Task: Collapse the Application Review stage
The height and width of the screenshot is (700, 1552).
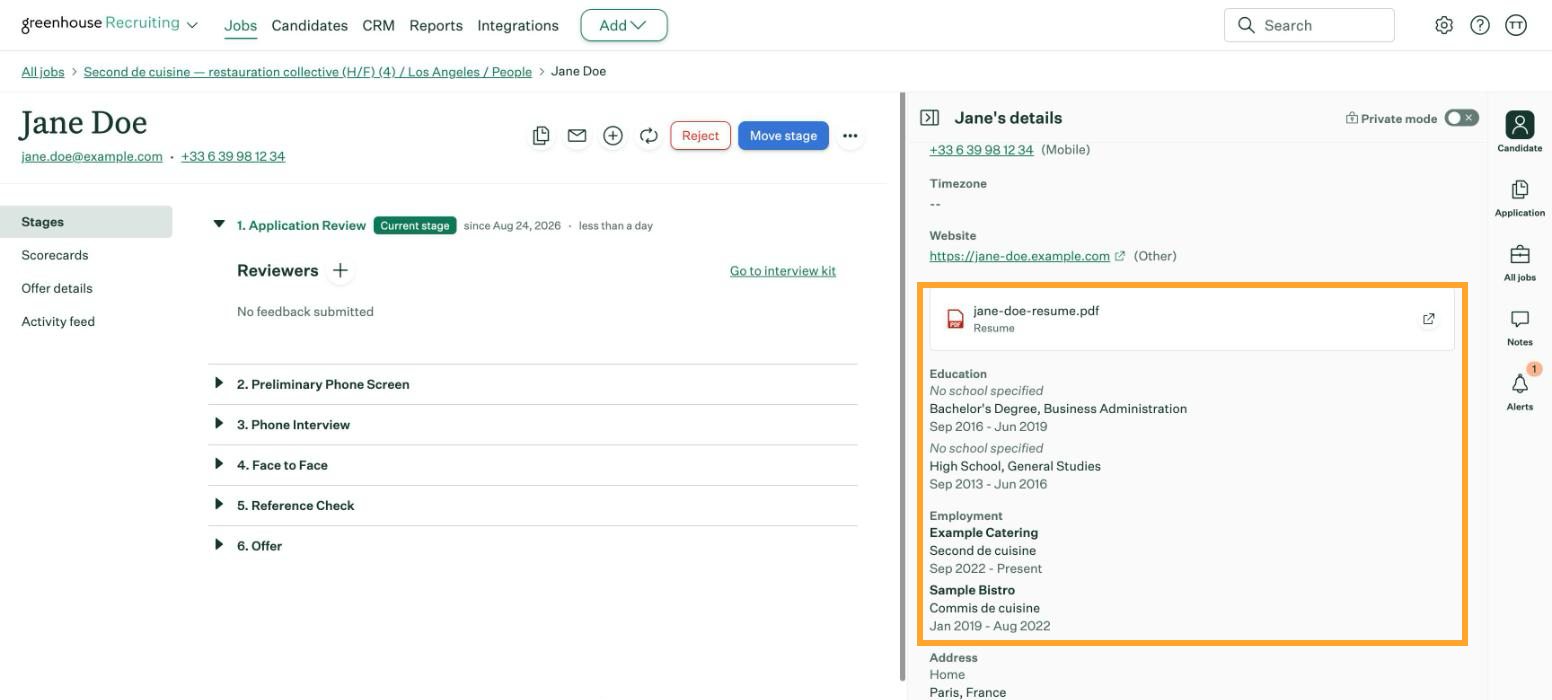Action: click(219, 224)
